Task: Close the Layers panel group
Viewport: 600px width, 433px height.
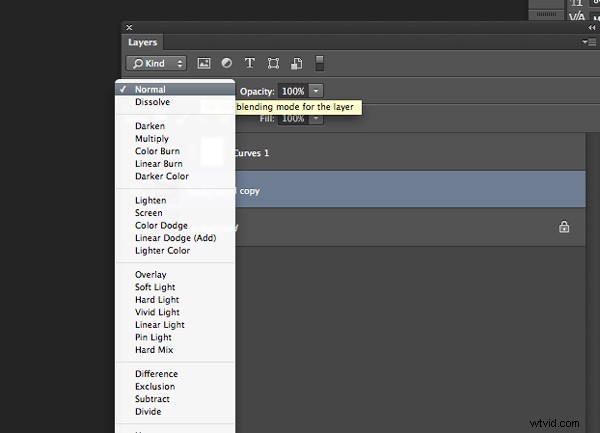Action: point(129,28)
